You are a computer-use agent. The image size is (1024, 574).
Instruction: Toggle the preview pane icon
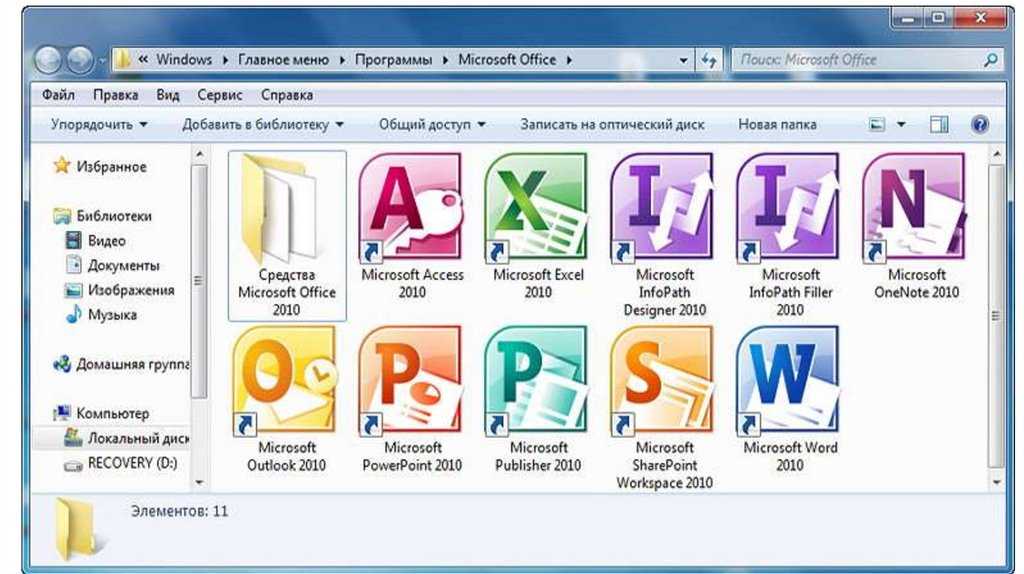coord(939,124)
